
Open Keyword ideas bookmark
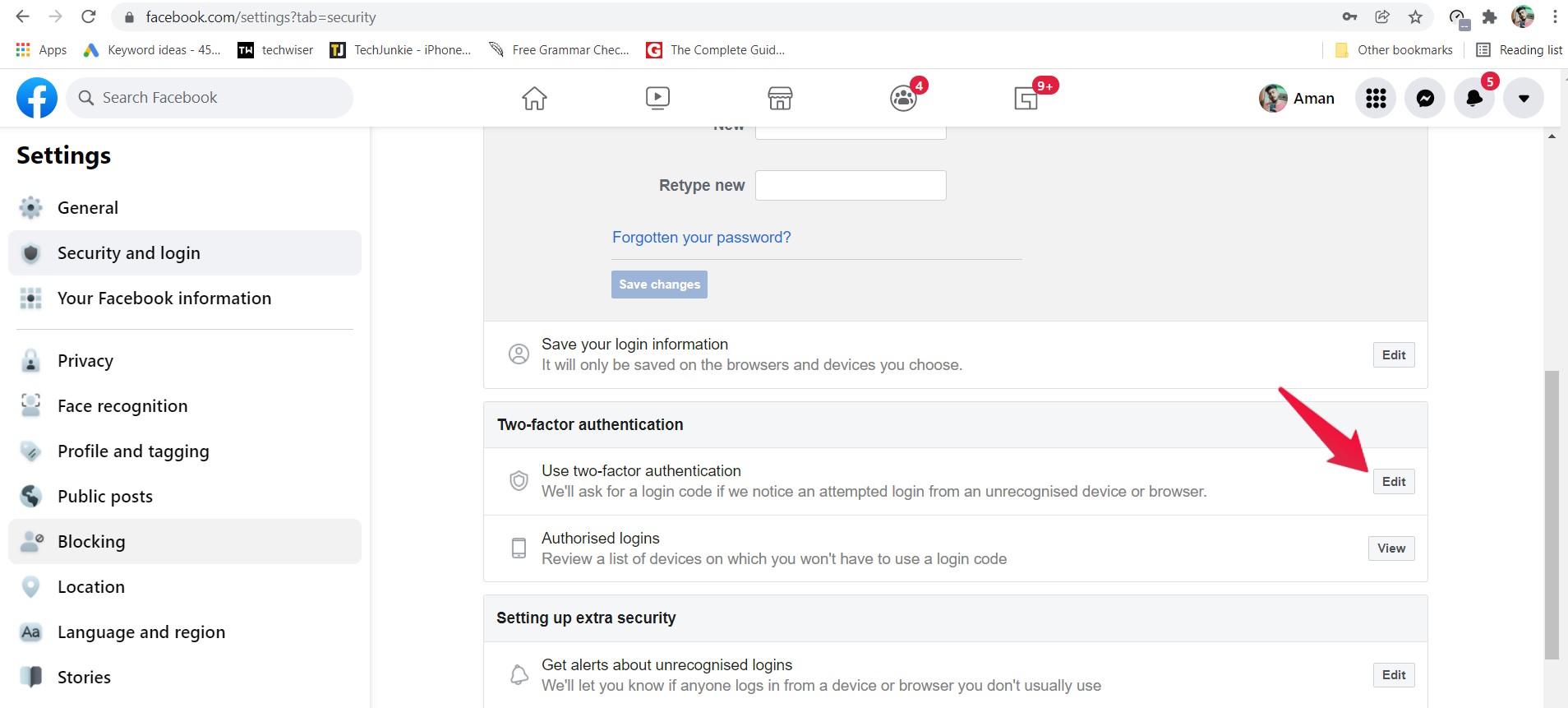click(152, 50)
